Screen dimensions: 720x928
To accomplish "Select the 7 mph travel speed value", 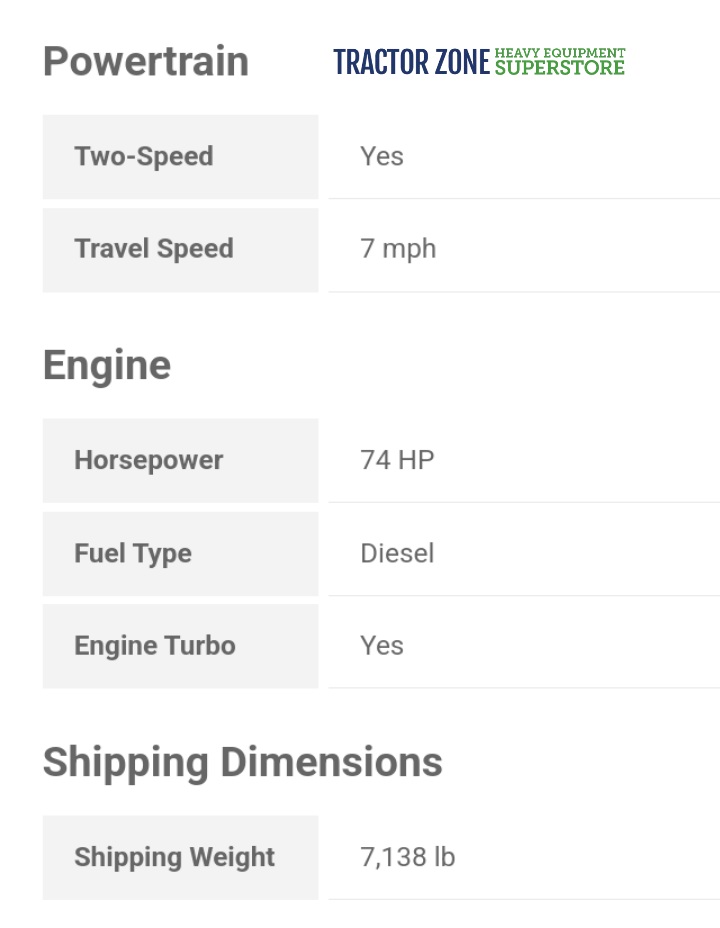I will [x=398, y=249].
